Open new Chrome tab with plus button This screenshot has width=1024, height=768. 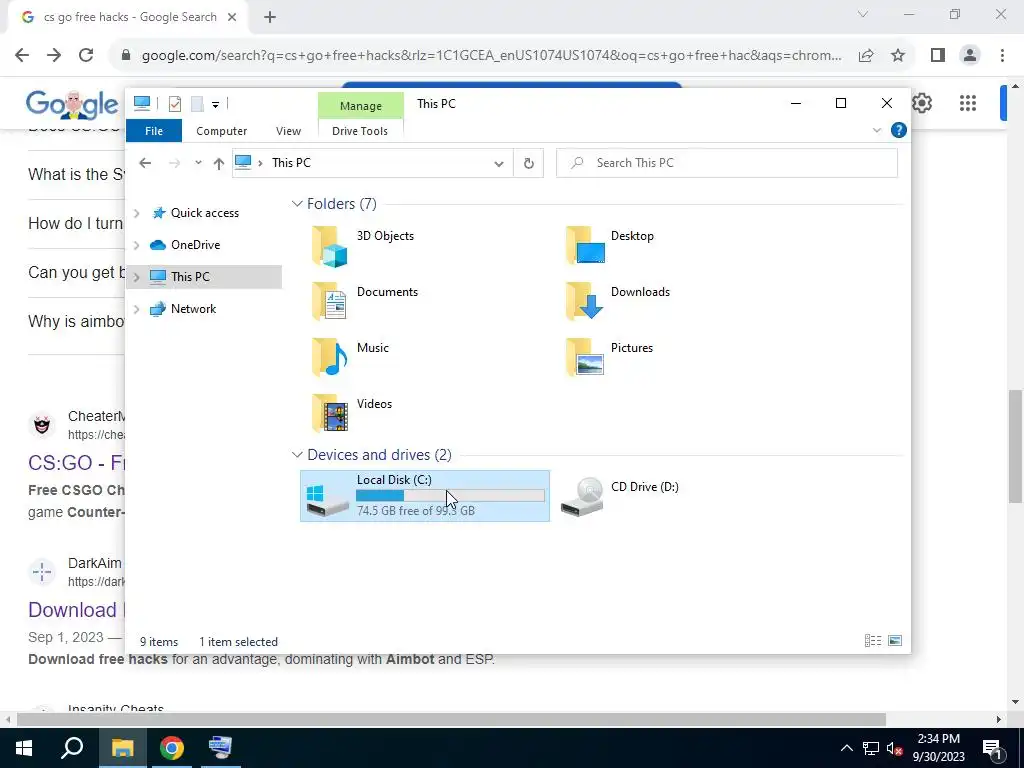tap(270, 18)
